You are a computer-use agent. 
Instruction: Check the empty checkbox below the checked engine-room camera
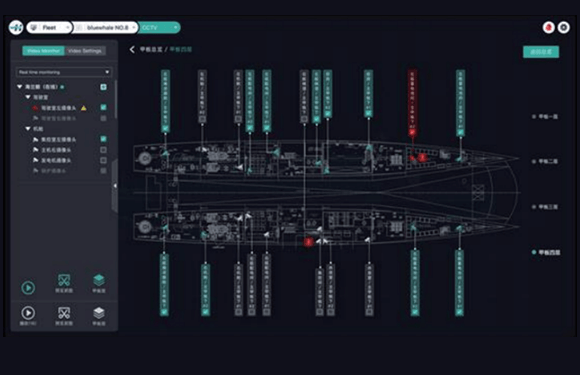click(x=104, y=150)
